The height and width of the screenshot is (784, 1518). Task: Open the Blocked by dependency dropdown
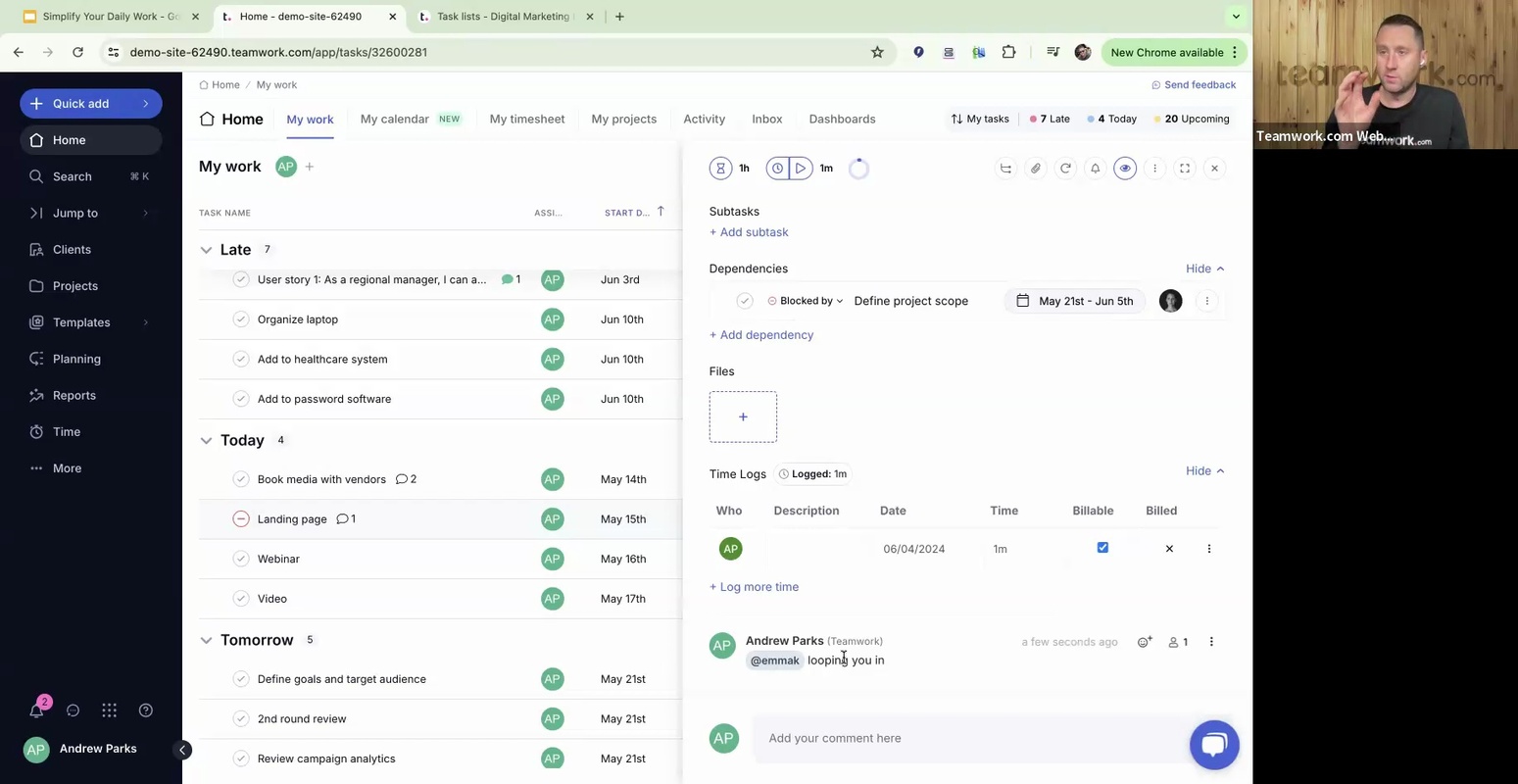[x=807, y=301]
